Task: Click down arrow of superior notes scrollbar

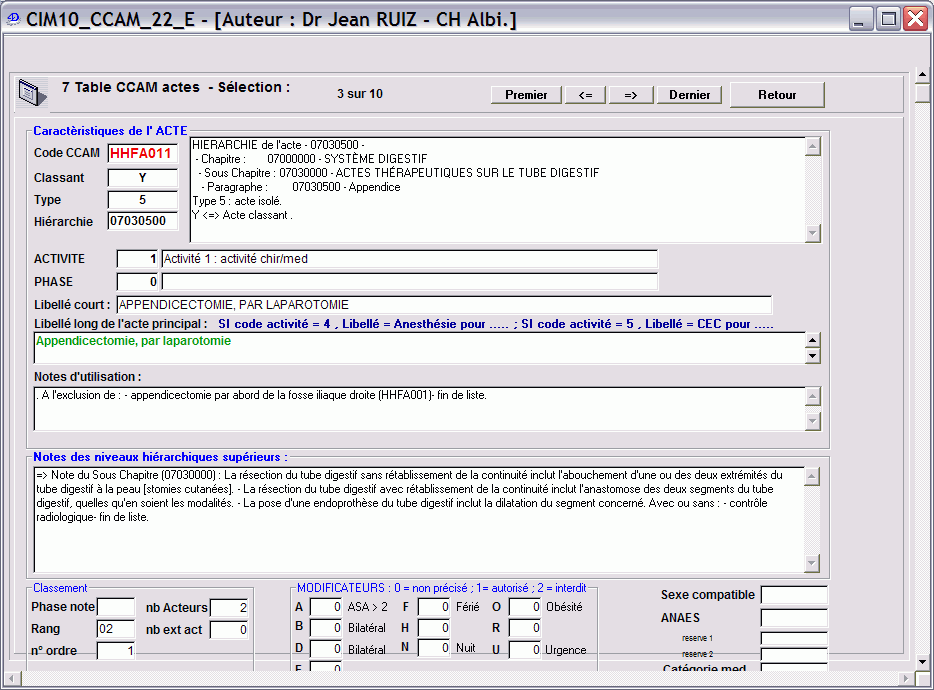Action: (x=812, y=563)
